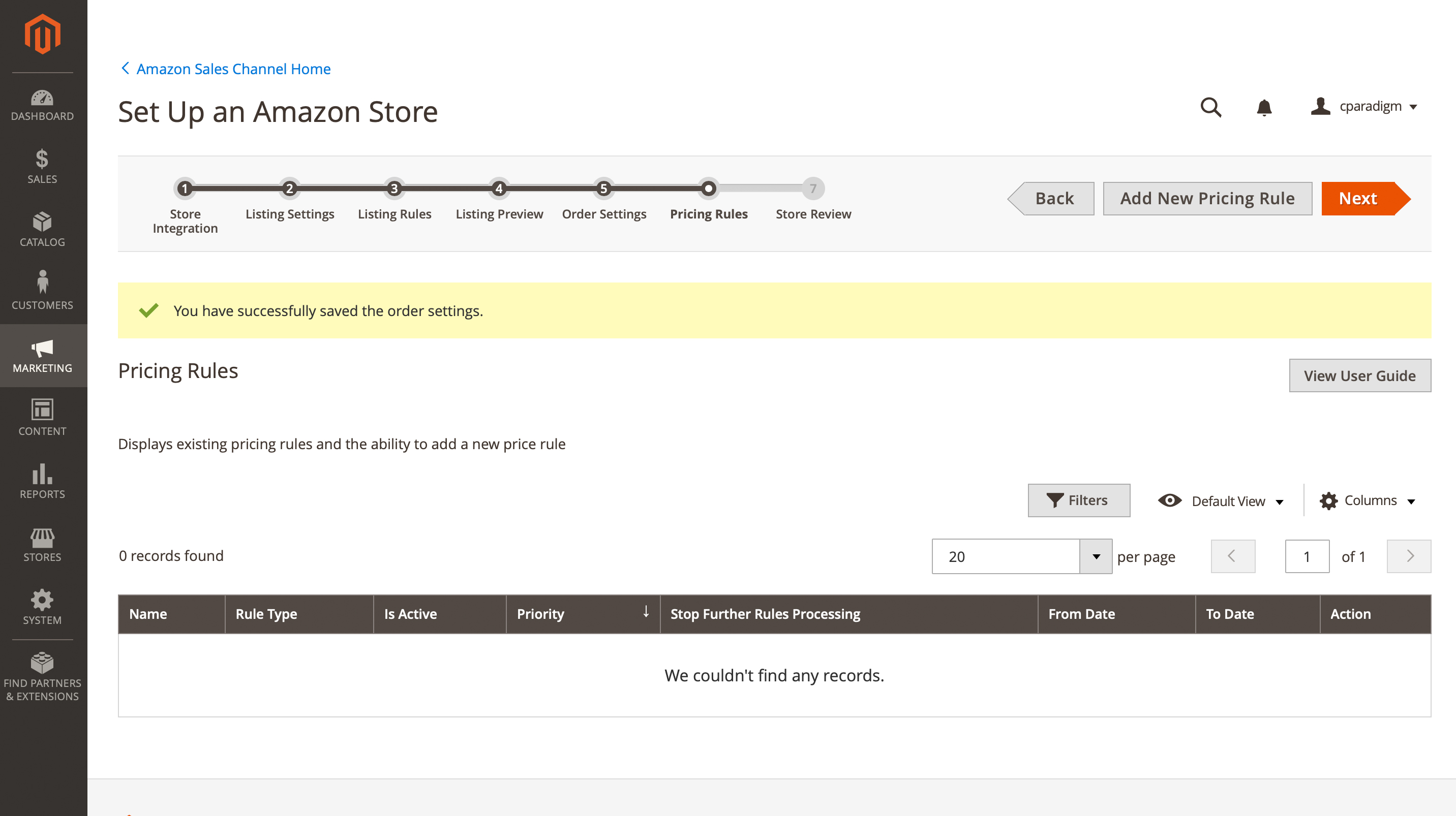The width and height of the screenshot is (1456, 816).
Task: Go to the previous page
Action: (1233, 556)
